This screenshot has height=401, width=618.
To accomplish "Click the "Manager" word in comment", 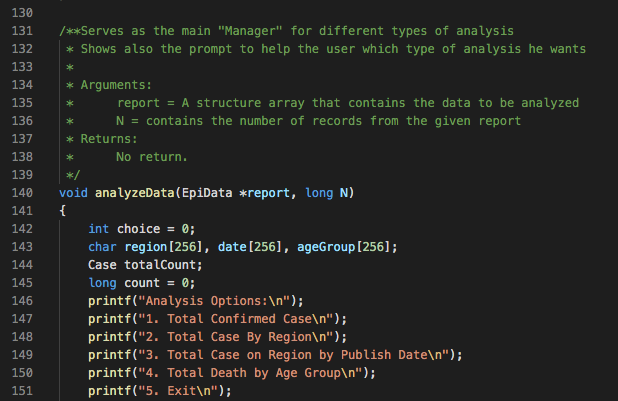I will pyautogui.click(x=250, y=31).
